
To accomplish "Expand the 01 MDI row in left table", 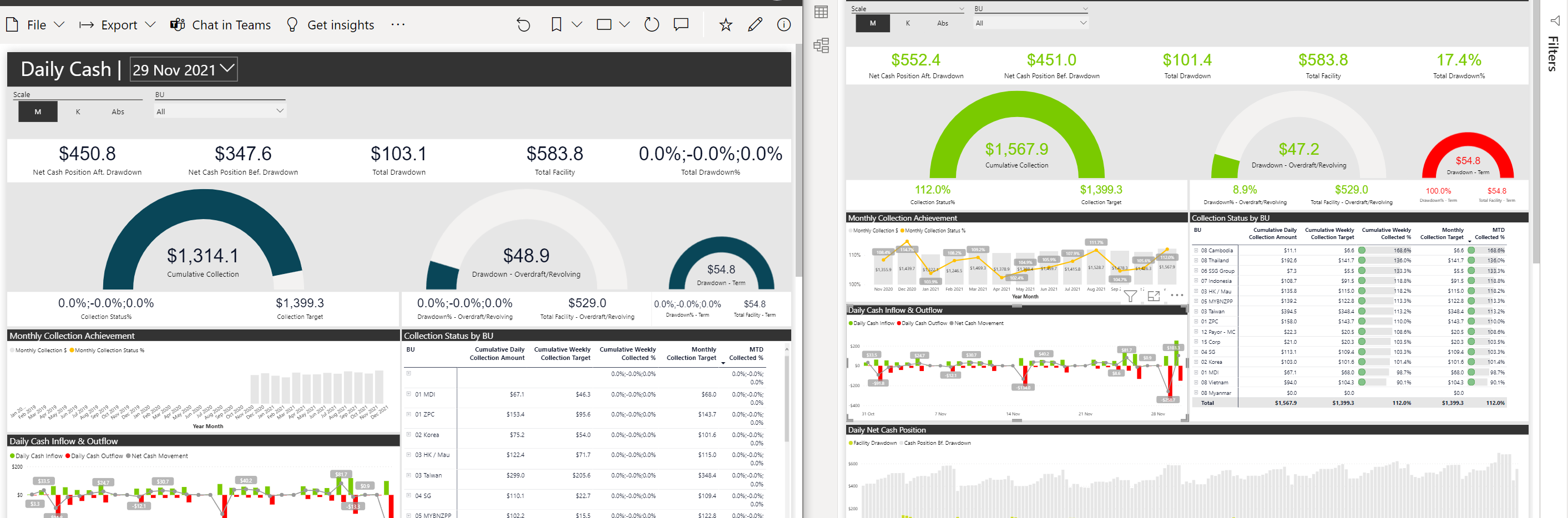I will pos(409,394).
